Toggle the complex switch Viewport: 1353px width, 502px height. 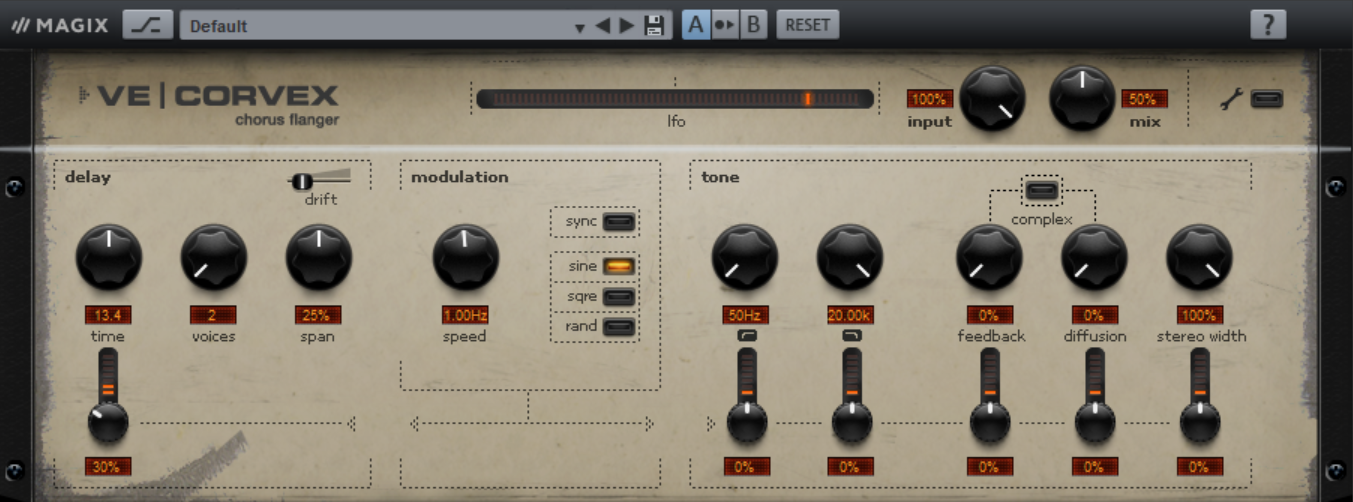pyautogui.click(x=1041, y=189)
